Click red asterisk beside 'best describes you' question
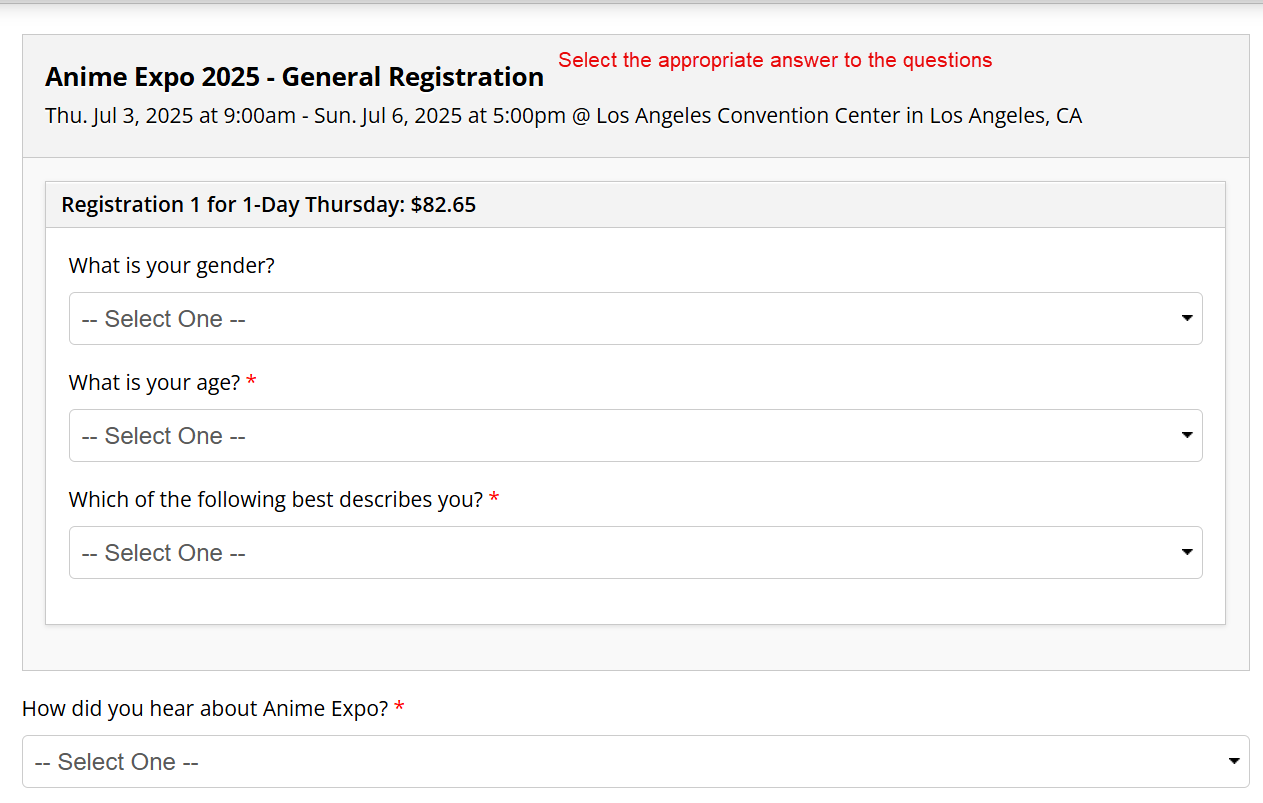Viewport: 1263px width, 803px height. point(494,500)
